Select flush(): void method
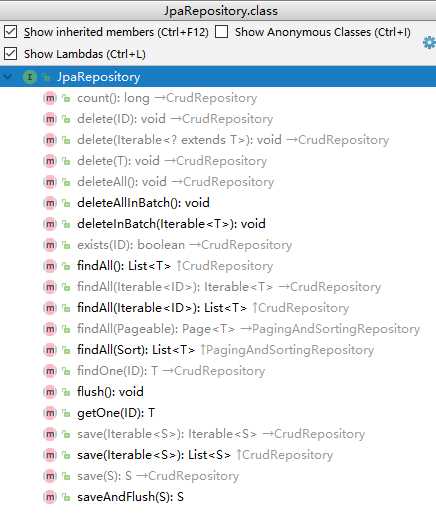This screenshot has width=436, height=517. point(110,392)
